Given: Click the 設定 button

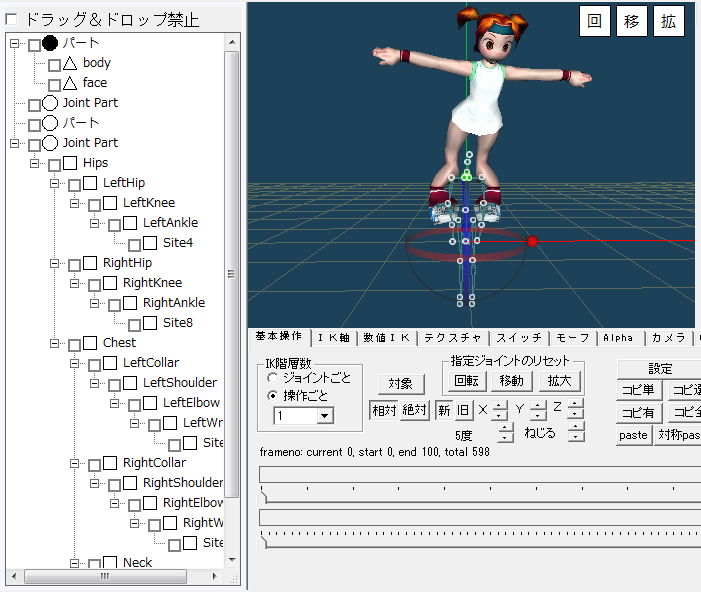Looking at the screenshot, I should click(x=660, y=369).
